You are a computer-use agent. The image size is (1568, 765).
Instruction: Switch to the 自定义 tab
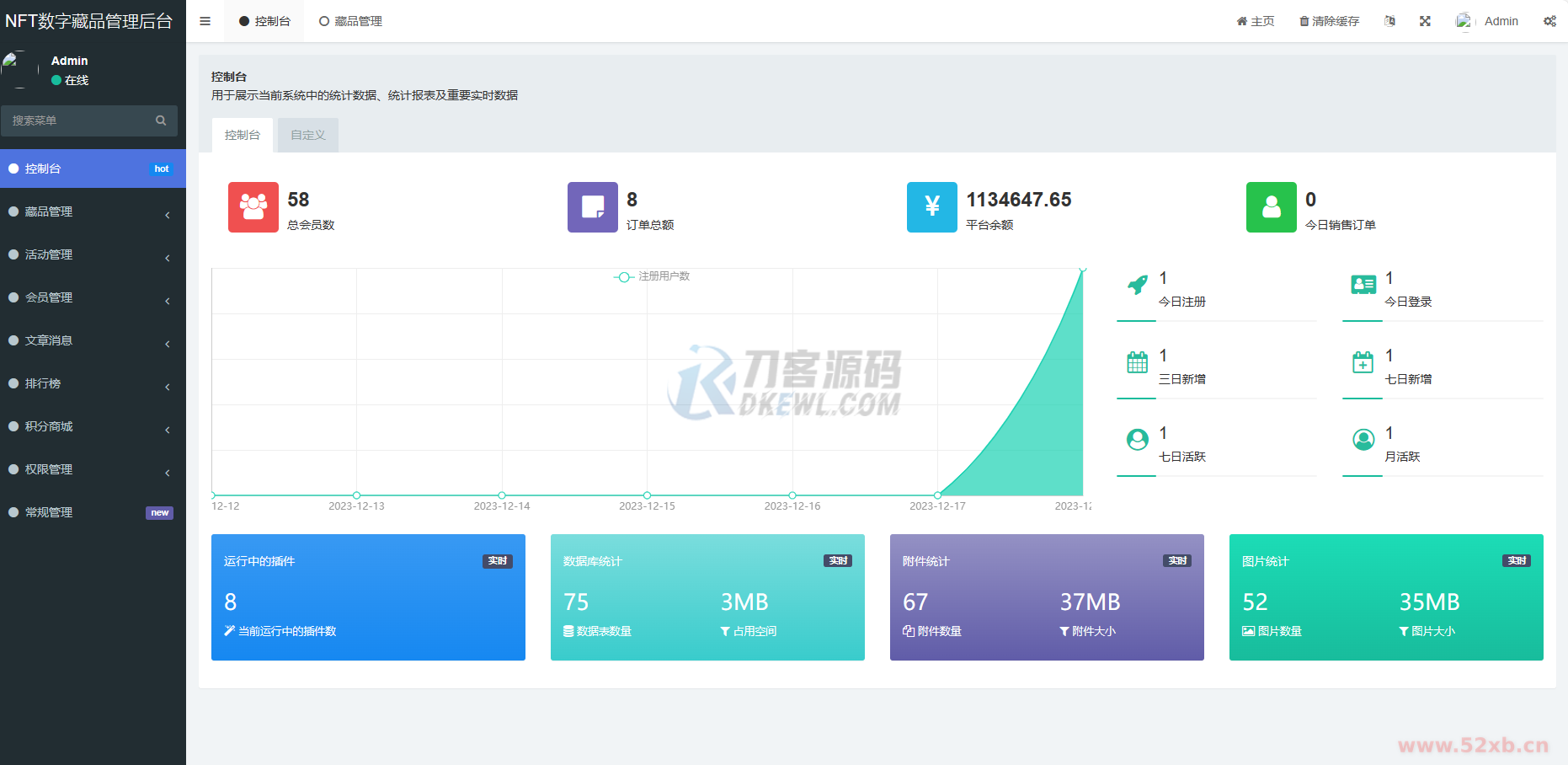[x=307, y=135]
